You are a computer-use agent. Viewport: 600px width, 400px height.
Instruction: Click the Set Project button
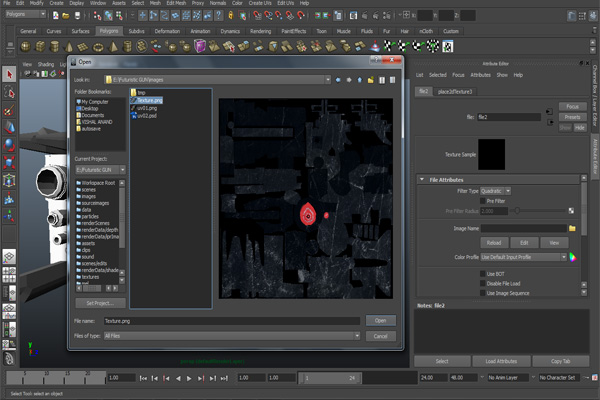point(100,303)
